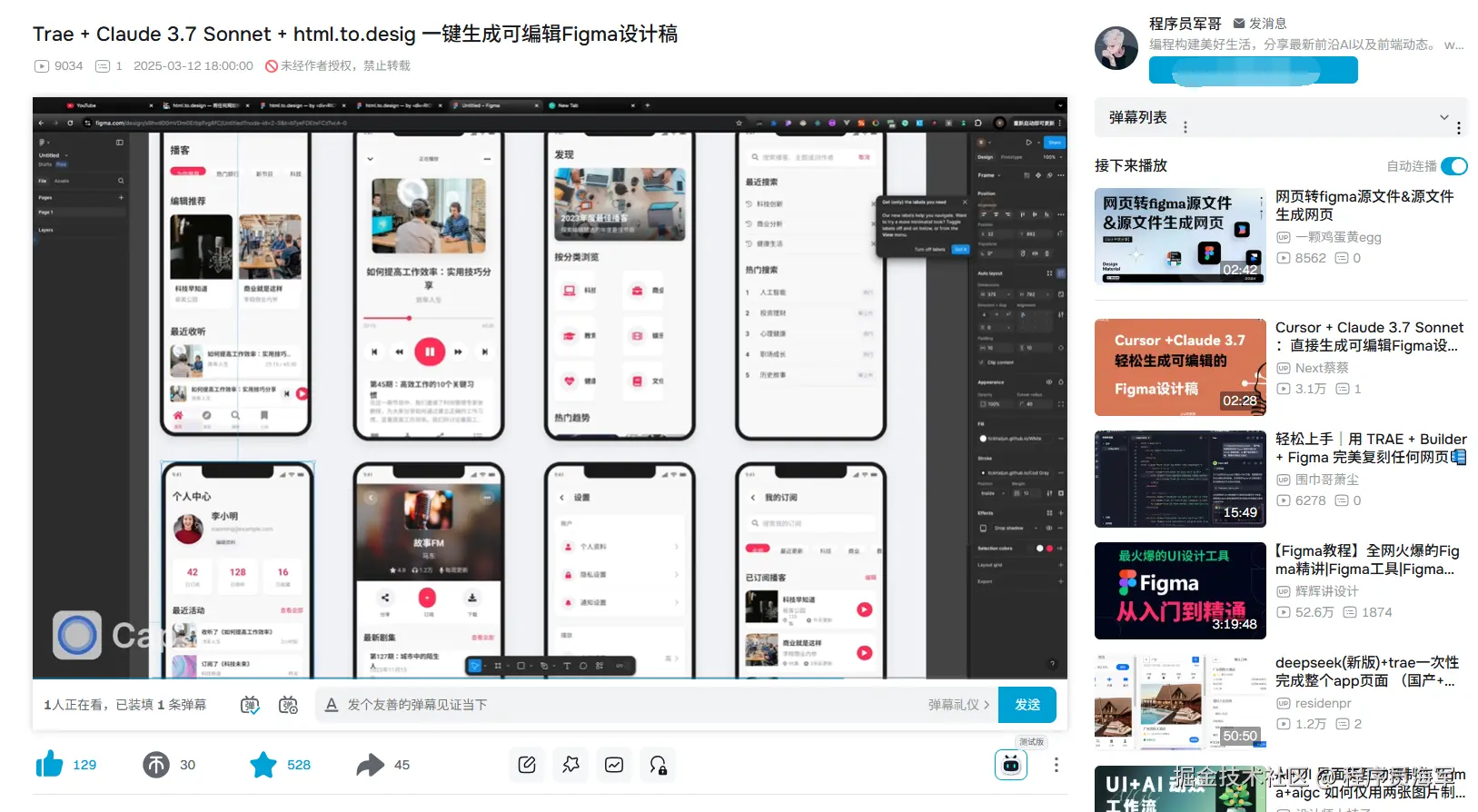The image size is (1478, 812).
Task: Open Cursor + Claude 3.7 video thumbnail
Action: point(1180,367)
